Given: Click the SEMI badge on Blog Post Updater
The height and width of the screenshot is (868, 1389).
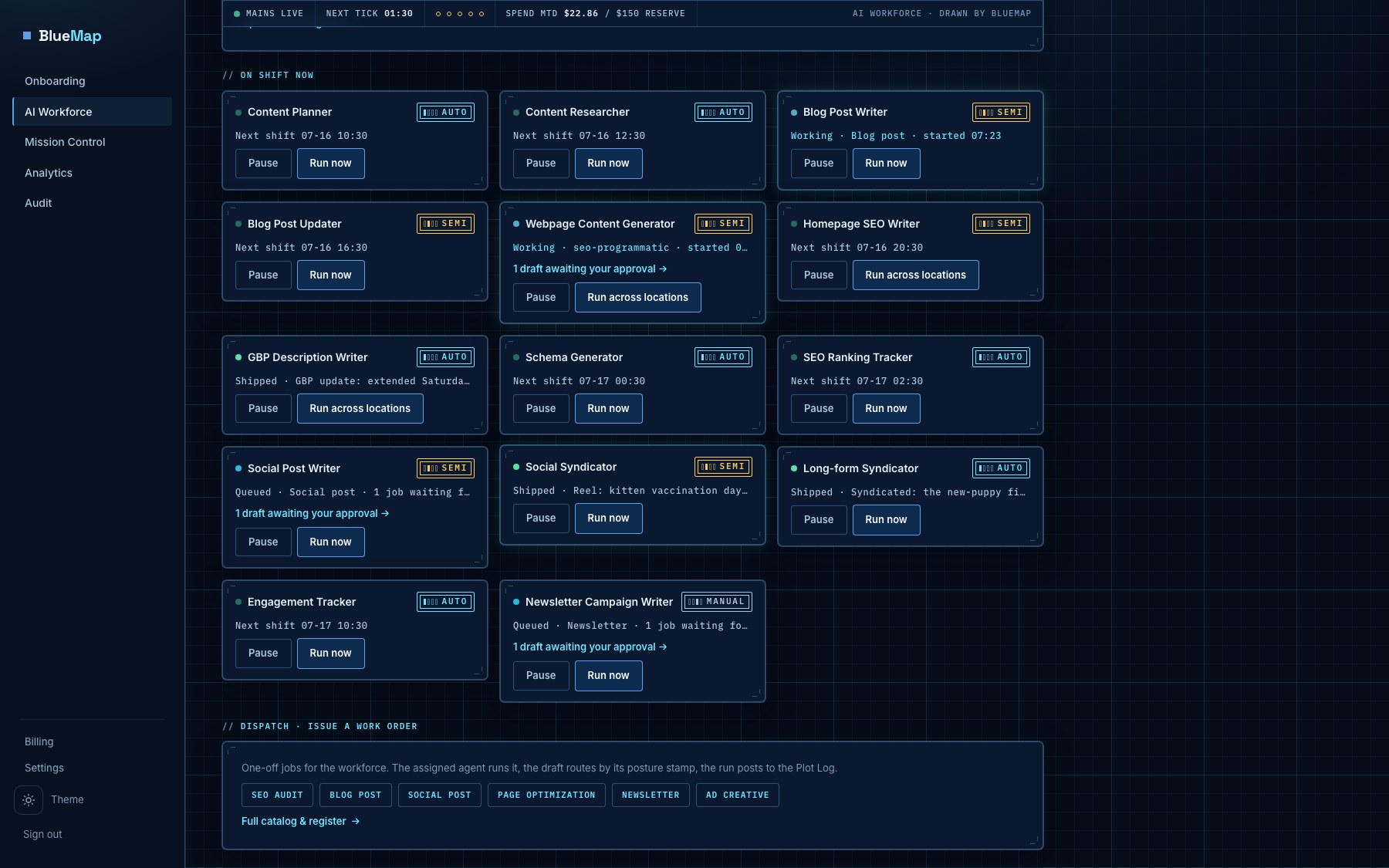Looking at the screenshot, I should coord(446,224).
